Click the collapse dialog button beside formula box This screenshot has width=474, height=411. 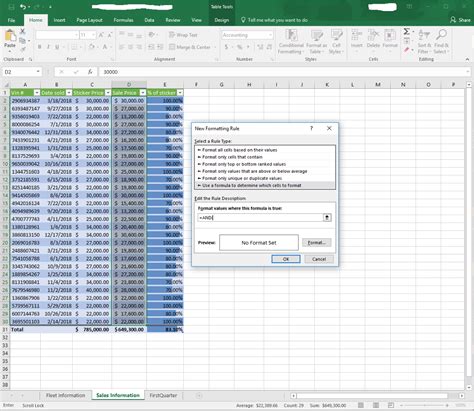(327, 218)
